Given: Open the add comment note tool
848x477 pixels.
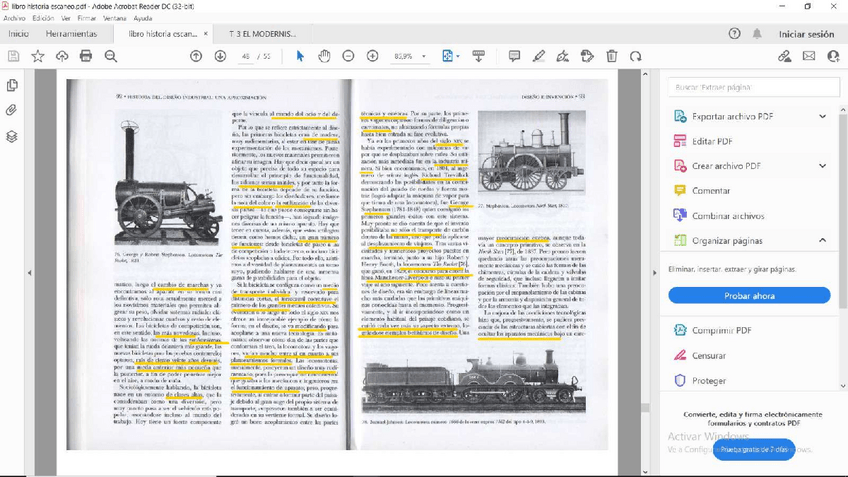Looking at the screenshot, I should coord(514,56).
